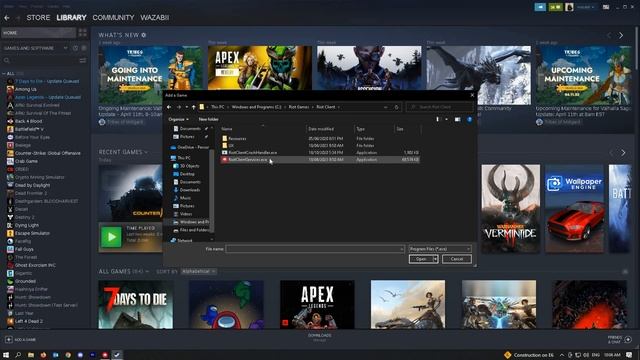Show next What's New items arrow

point(621,36)
